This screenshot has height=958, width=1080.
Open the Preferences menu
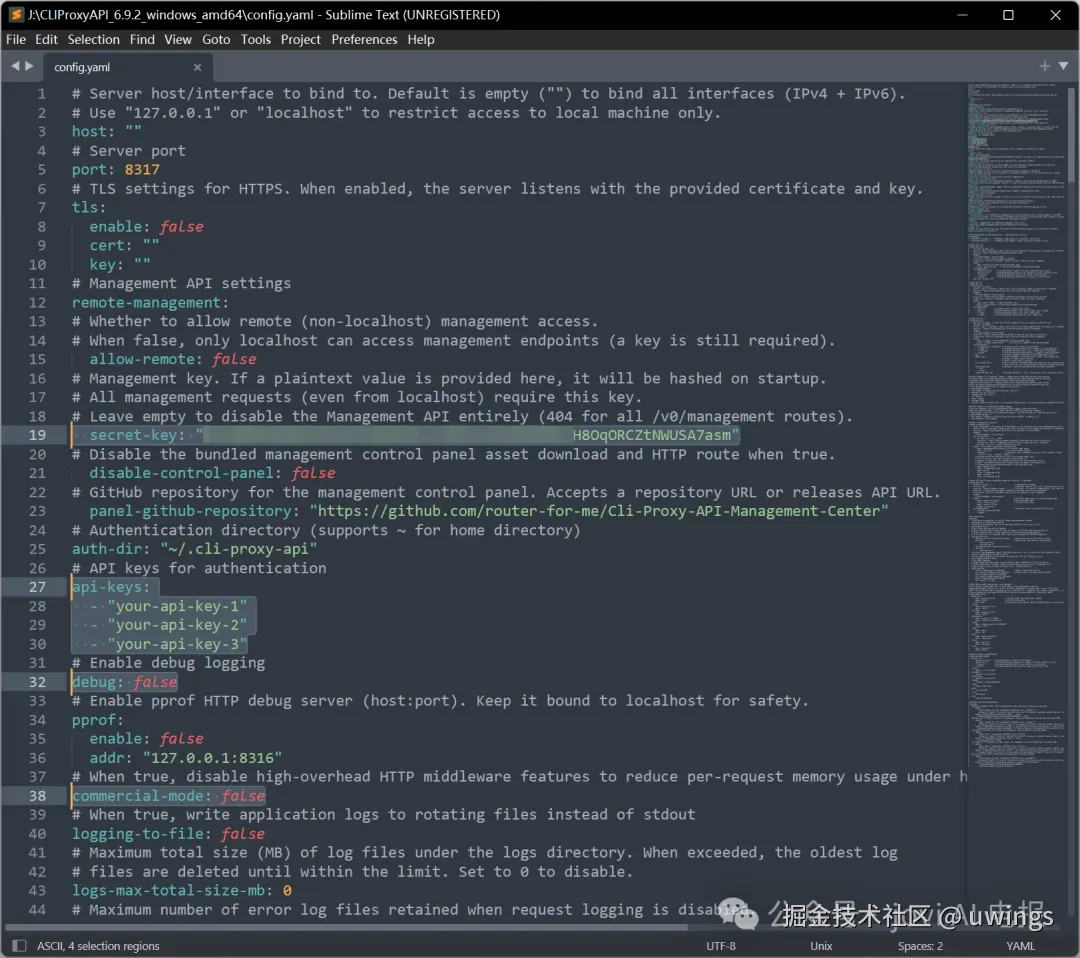point(364,39)
